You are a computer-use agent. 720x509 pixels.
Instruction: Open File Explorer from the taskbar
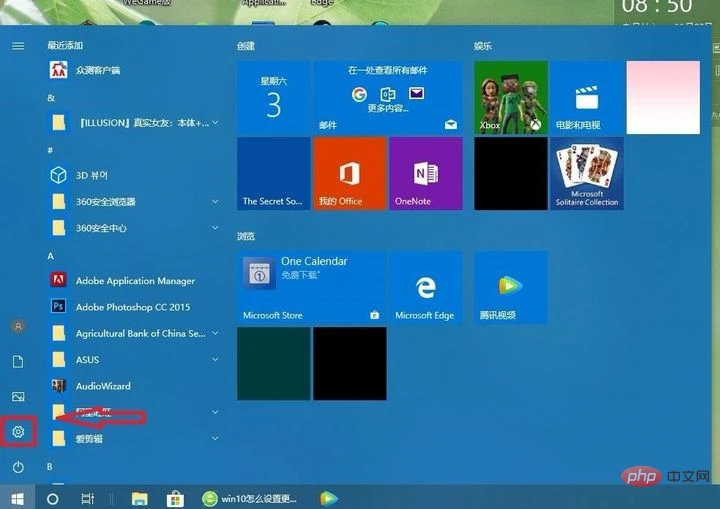tap(139, 498)
